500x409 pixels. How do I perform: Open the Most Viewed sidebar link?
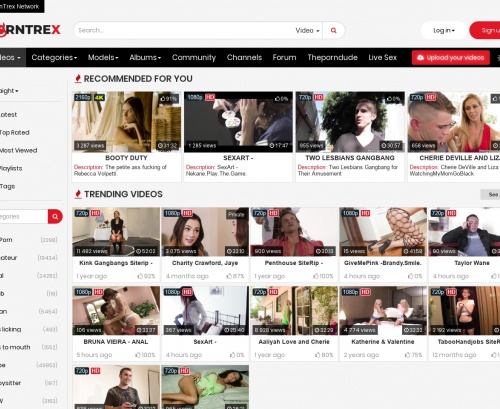click(18, 151)
